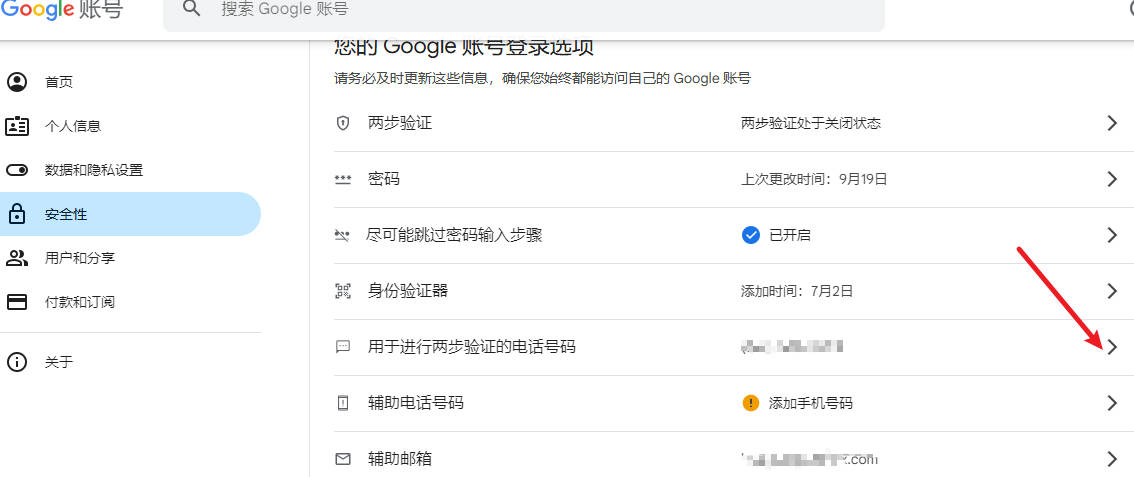Click the orange warning icon by 添加手机号码

pyautogui.click(x=751, y=403)
